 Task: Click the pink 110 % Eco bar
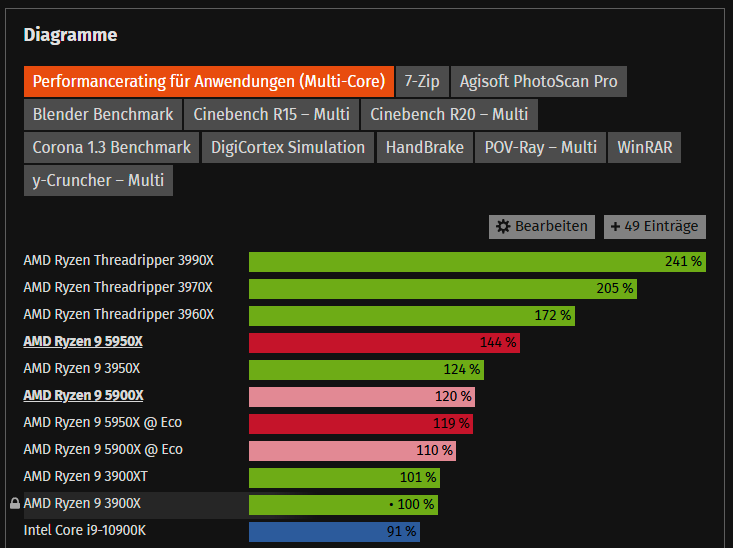point(352,451)
